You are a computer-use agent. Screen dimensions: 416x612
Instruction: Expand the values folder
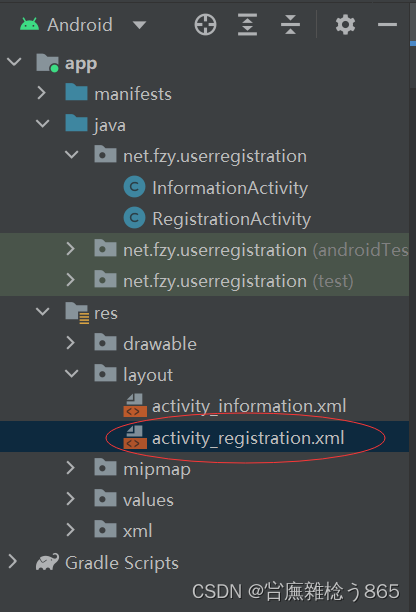tap(71, 499)
